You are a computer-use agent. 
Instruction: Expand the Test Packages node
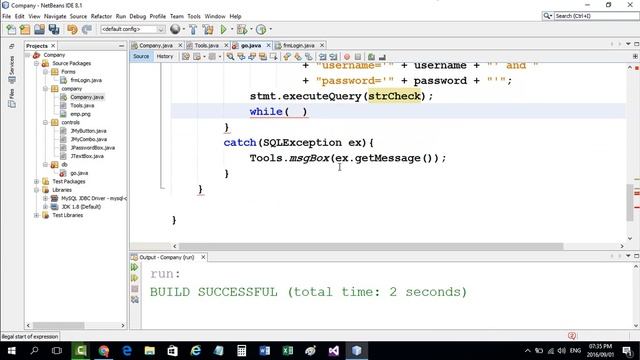(x=37, y=182)
